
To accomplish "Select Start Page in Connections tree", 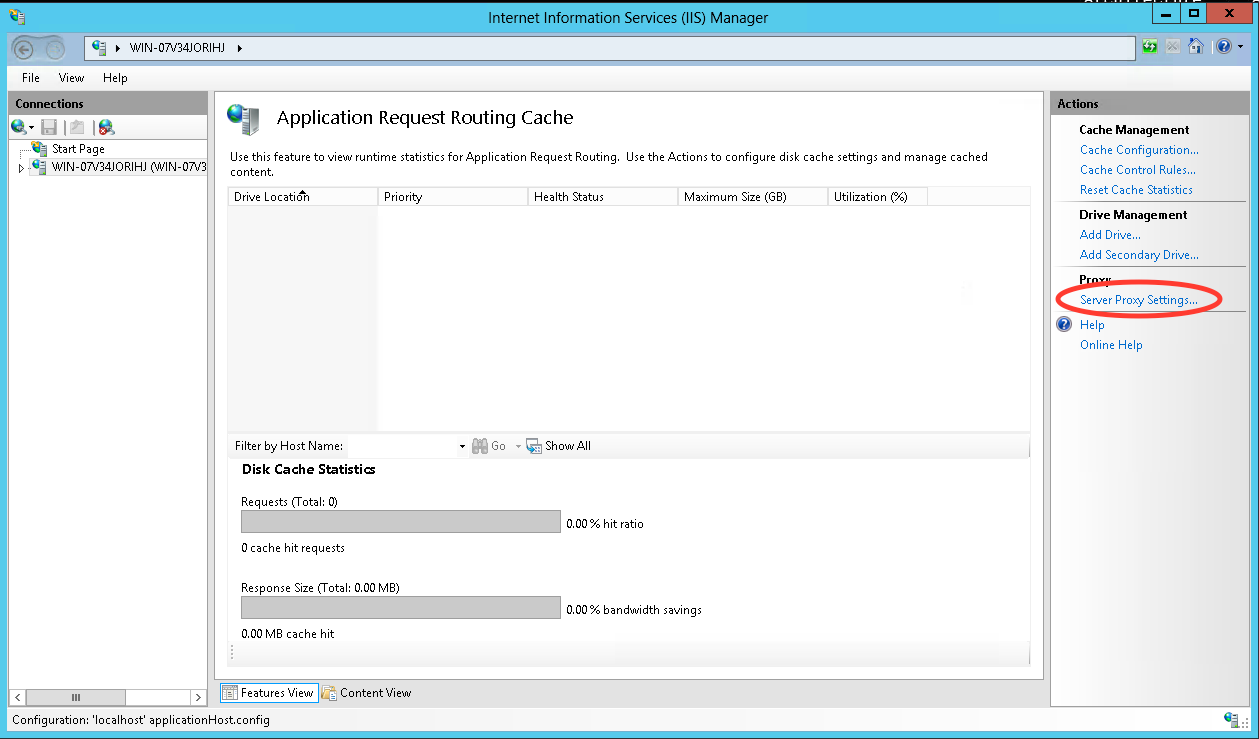I will pyautogui.click(x=78, y=149).
